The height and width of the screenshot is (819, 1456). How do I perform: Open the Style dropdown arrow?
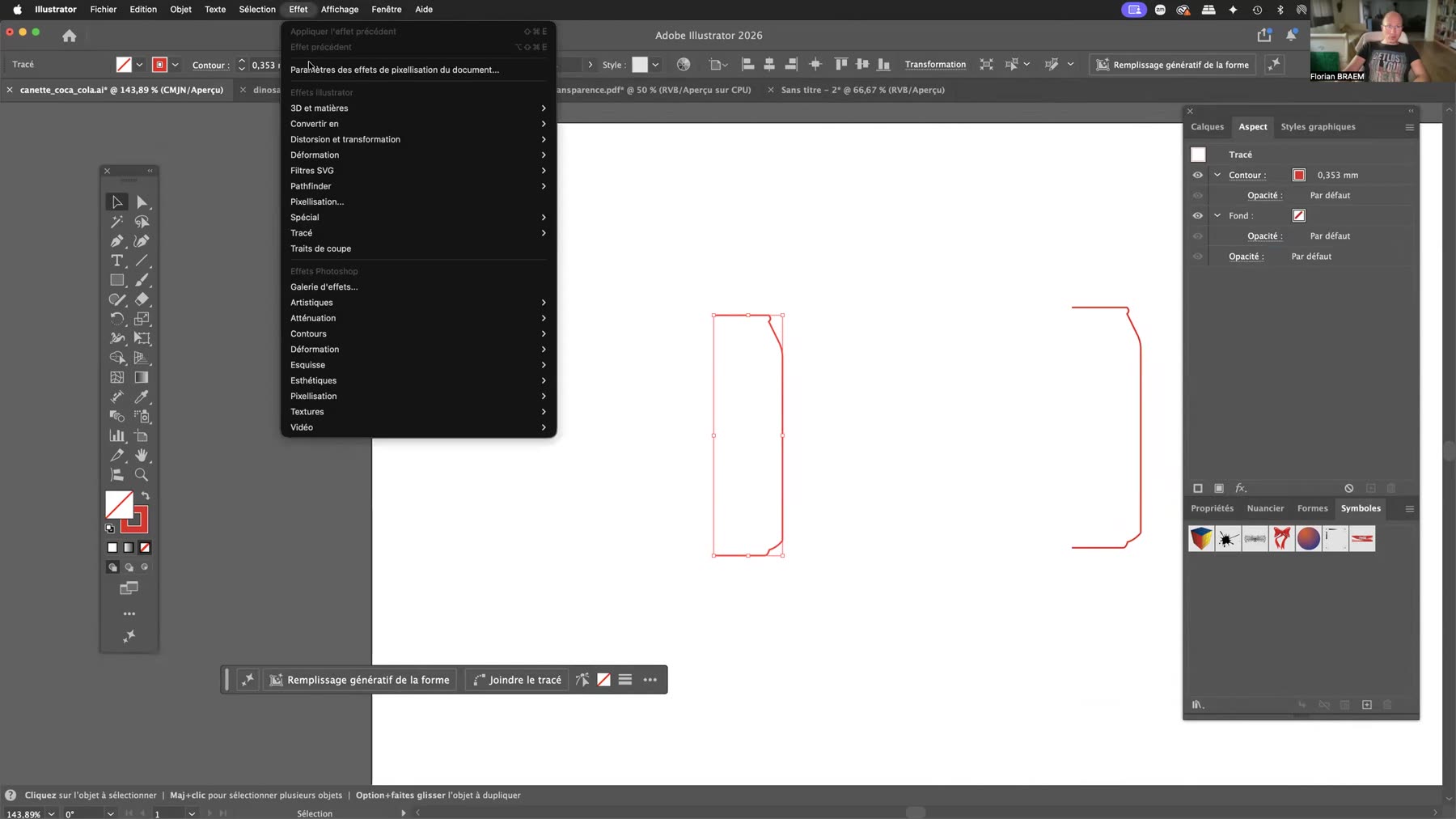[x=655, y=65]
